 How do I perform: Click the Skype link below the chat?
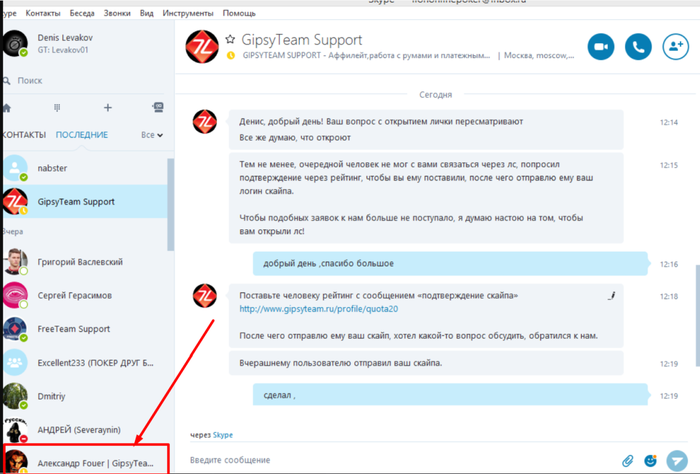(223, 435)
